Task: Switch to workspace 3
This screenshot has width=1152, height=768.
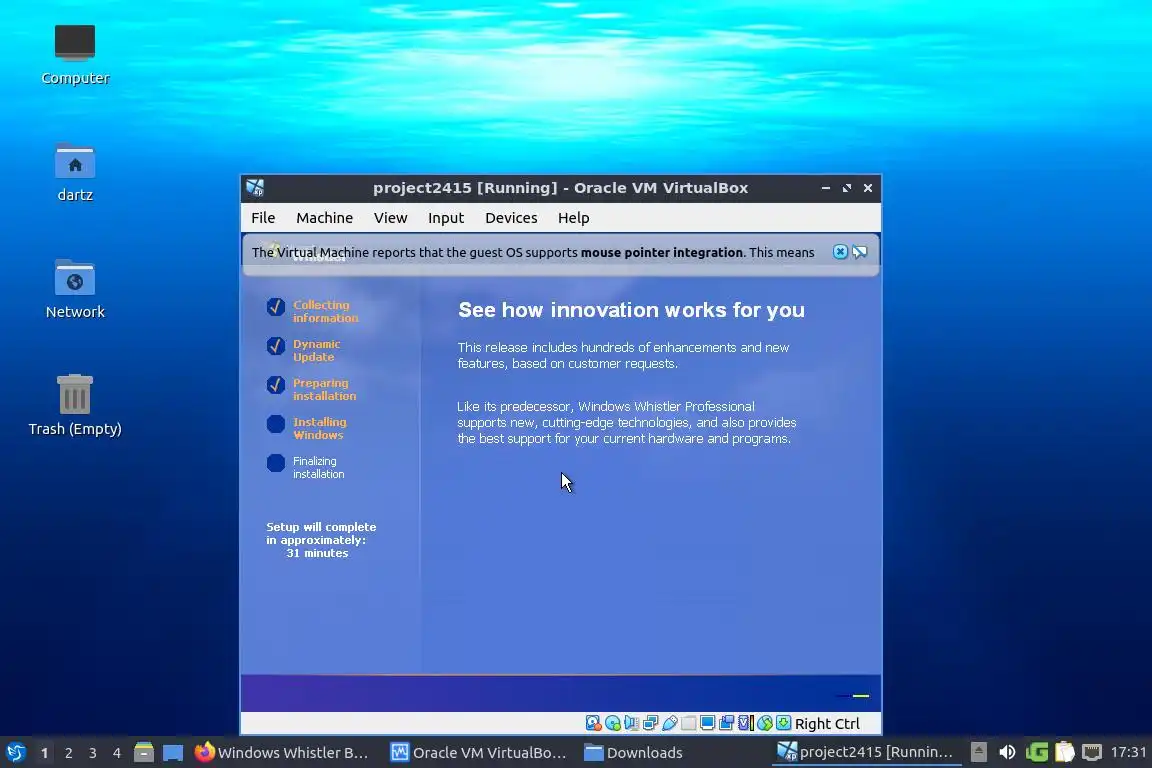Action: 93,753
